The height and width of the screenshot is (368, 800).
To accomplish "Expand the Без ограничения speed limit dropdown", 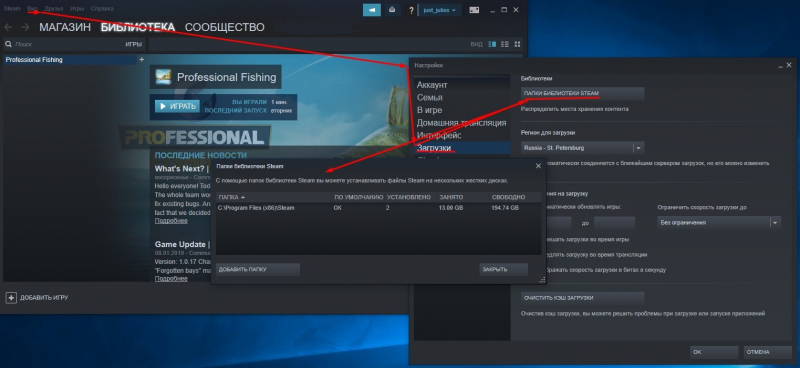I will 775,223.
